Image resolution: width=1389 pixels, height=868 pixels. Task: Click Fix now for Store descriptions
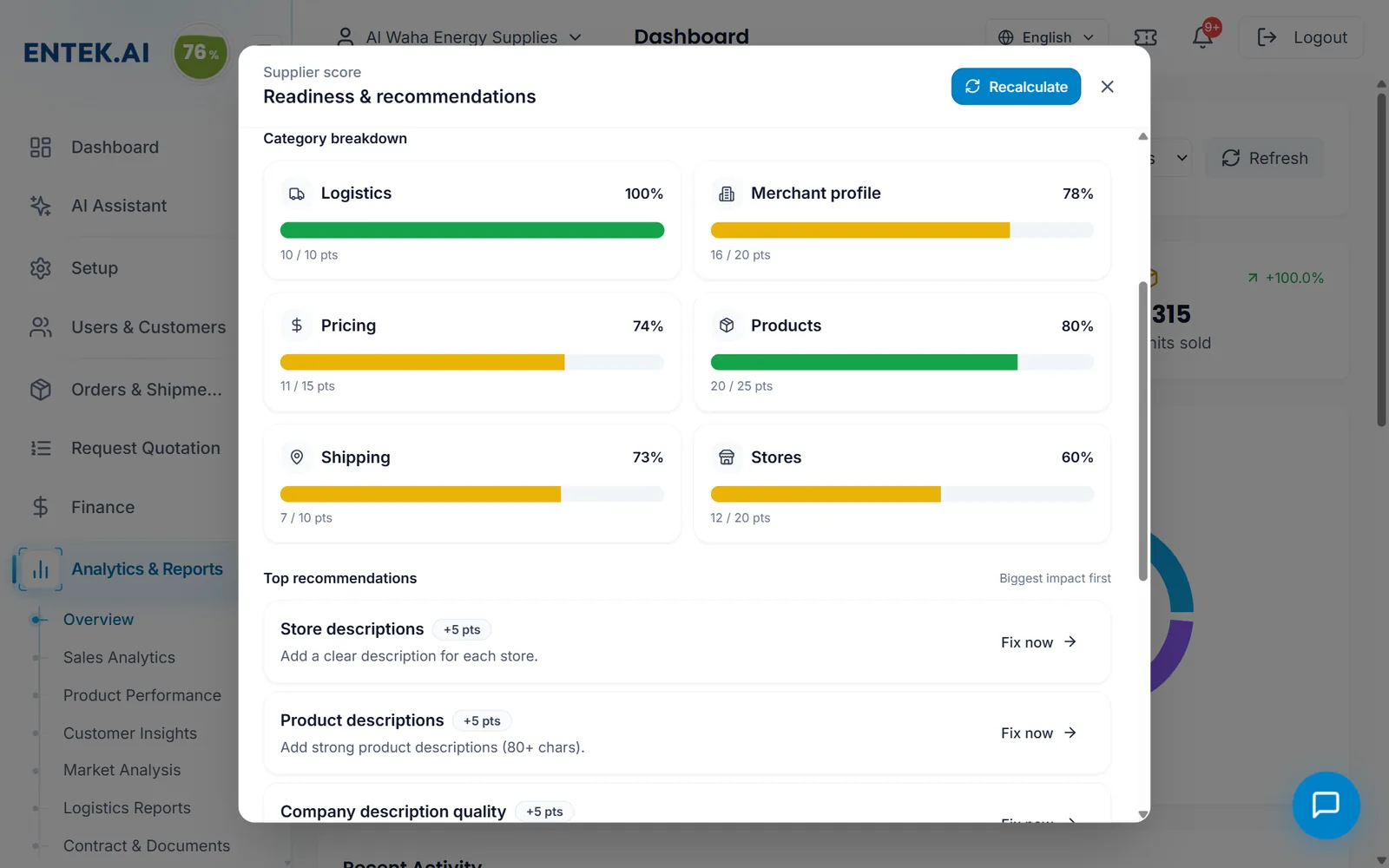coord(1038,642)
